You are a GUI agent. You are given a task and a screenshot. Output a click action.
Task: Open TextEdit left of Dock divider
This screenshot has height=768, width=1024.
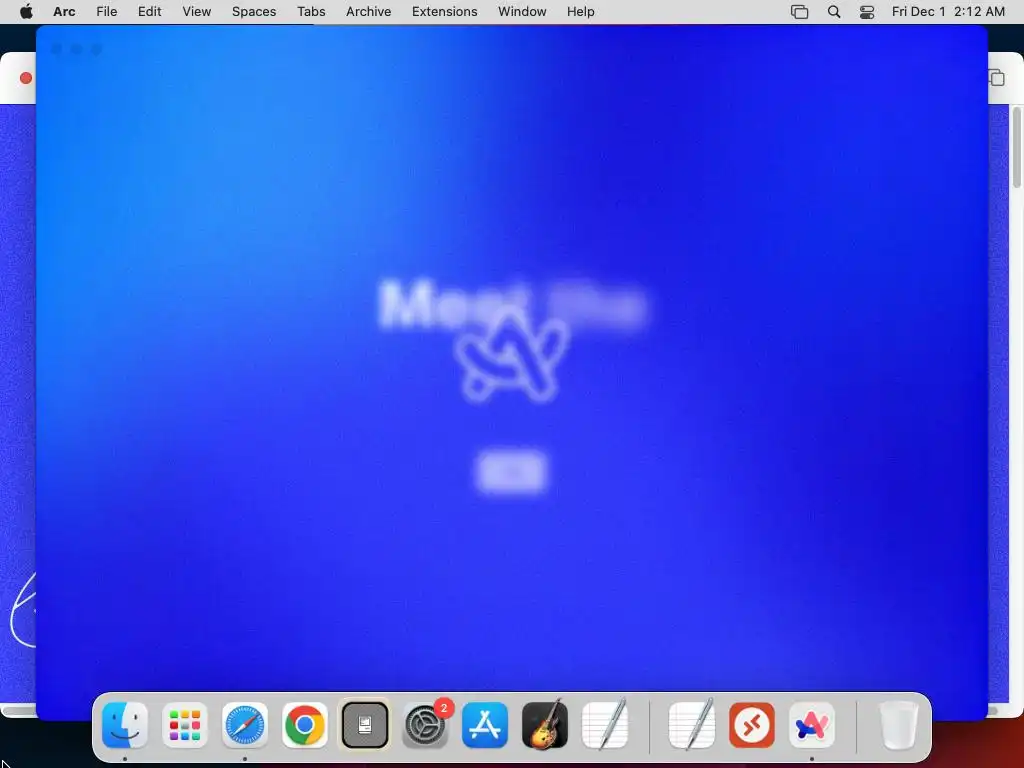(x=605, y=725)
